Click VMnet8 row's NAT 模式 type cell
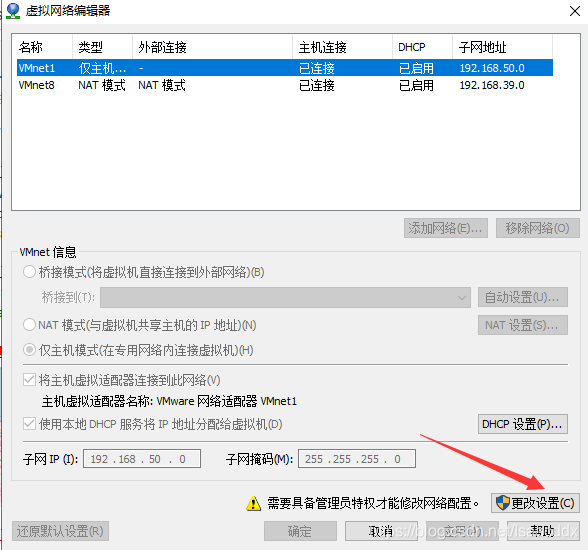This screenshot has width=588, height=550. coord(102,85)
